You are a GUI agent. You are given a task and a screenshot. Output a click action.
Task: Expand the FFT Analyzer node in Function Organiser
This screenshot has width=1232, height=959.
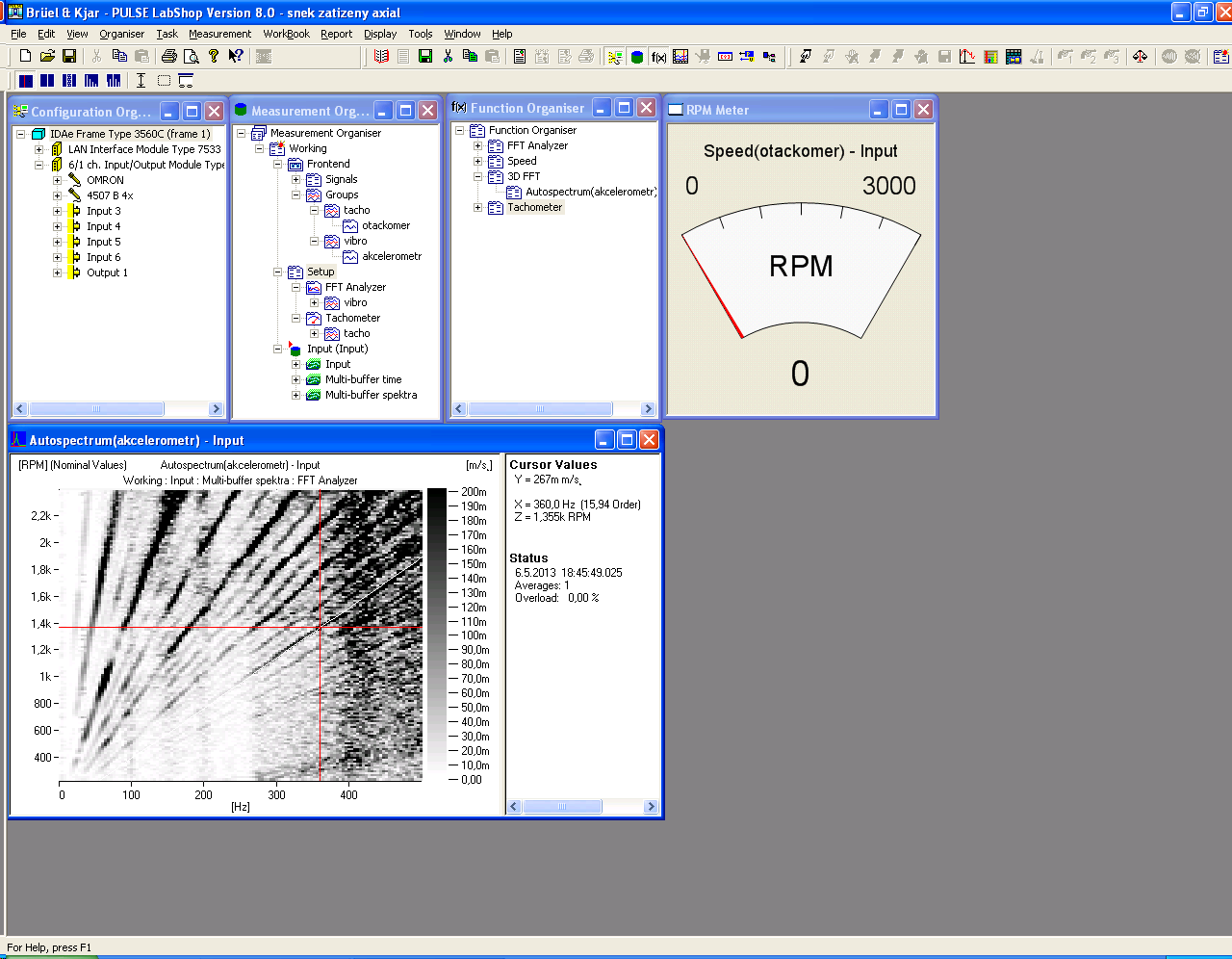tap(477, 145)
